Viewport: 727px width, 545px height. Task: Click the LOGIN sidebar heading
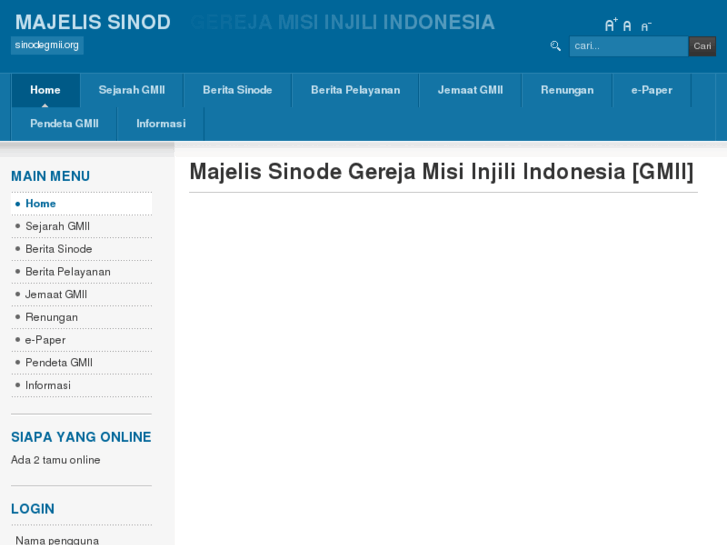tap(33, 509)
